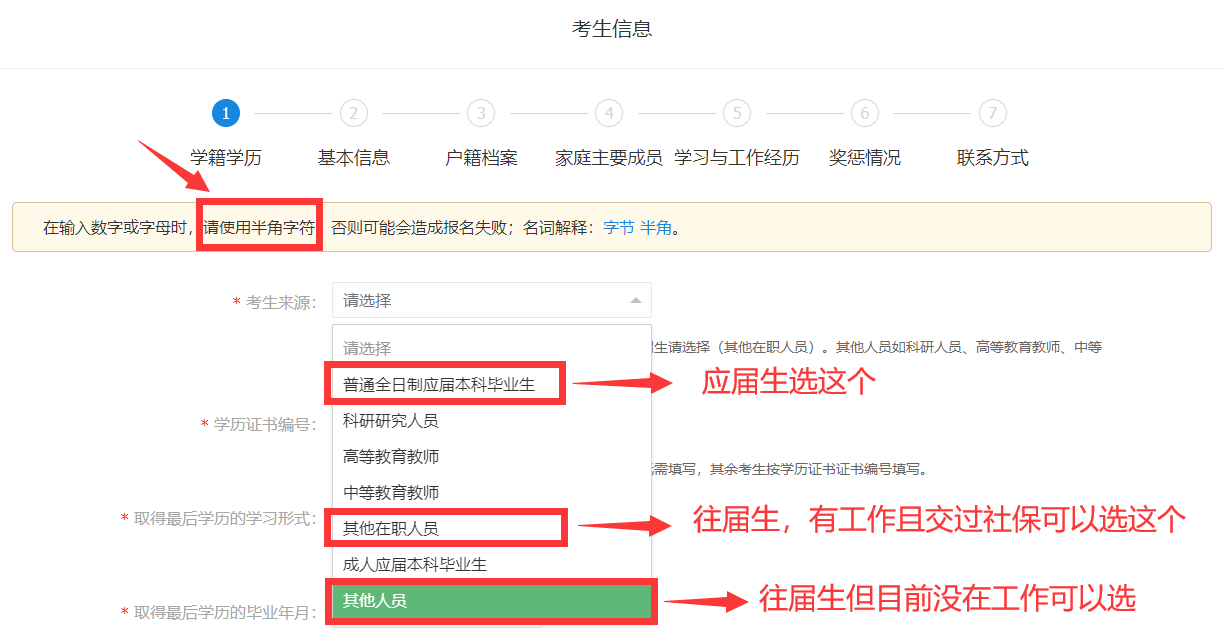This screenshot has height=641, width=1224.
Task: Switch to the 联系方式 step label
Action: point(992,158)
